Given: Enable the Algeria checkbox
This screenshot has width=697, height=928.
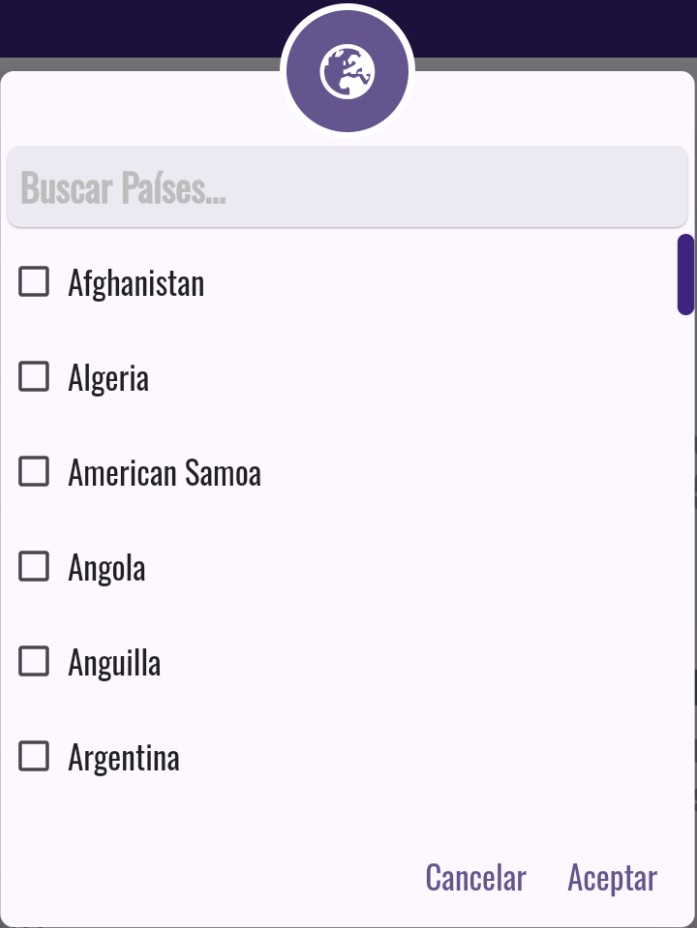Looking at the screenshot, I should 34,377.
